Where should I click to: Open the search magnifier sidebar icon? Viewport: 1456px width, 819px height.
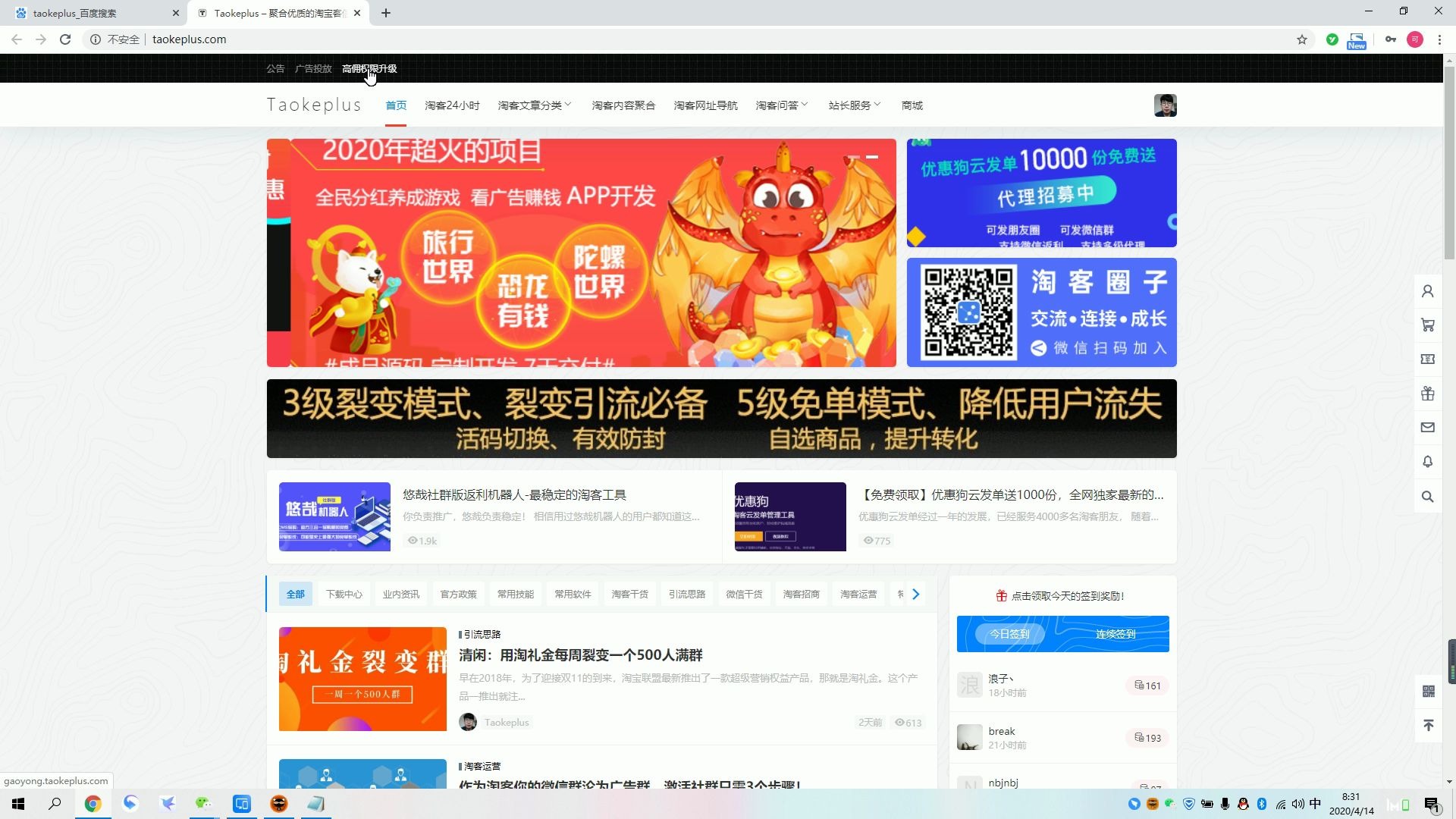pyautogui.click(x=1427, y=497)
